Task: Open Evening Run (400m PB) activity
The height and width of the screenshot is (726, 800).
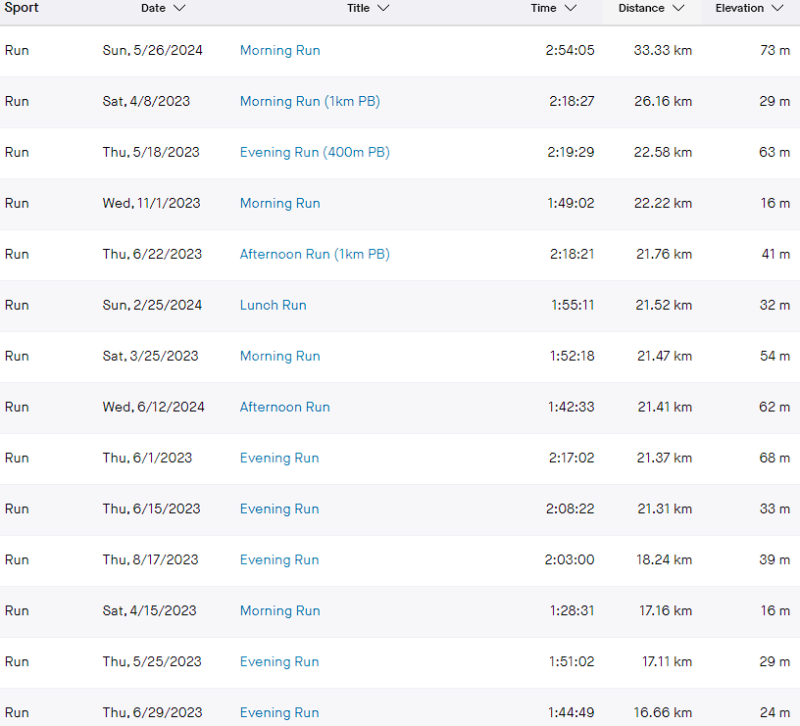Action: (x=315, y=152)
